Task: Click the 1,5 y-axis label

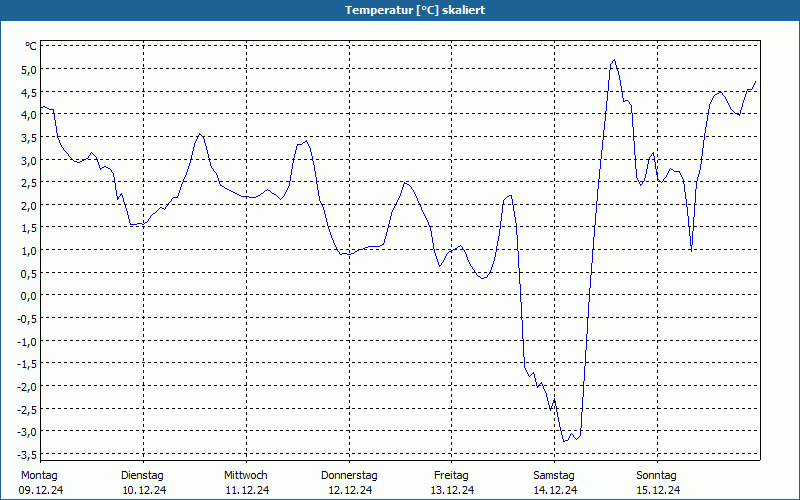Action: tap(29, 228)
